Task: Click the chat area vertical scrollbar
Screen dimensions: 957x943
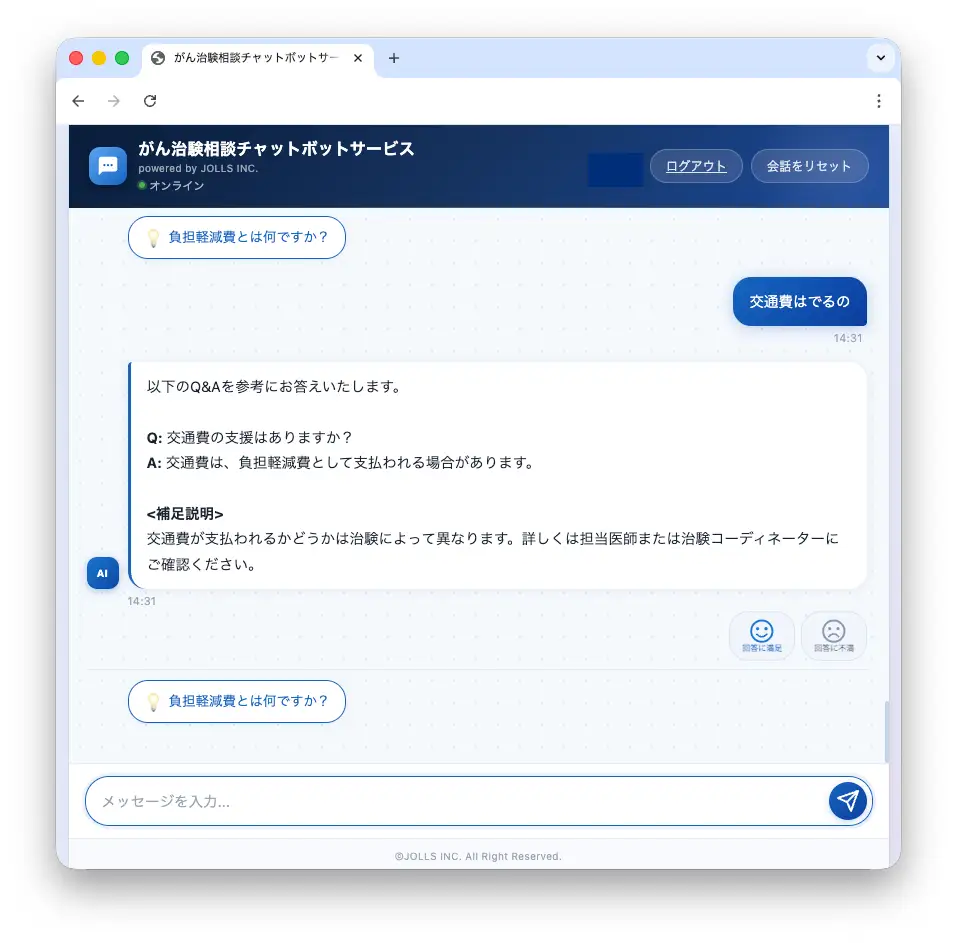Action: [886, 731]
